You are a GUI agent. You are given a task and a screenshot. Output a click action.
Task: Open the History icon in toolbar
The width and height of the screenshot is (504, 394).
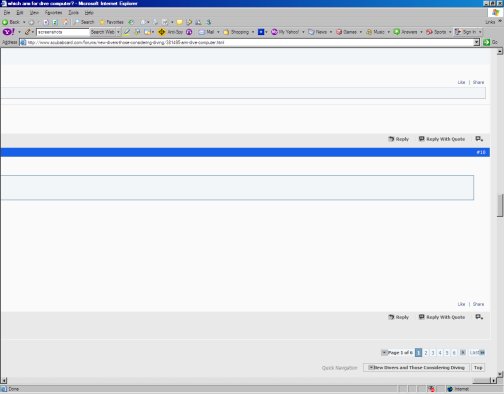pyautogui.click(x=131, y=22)
